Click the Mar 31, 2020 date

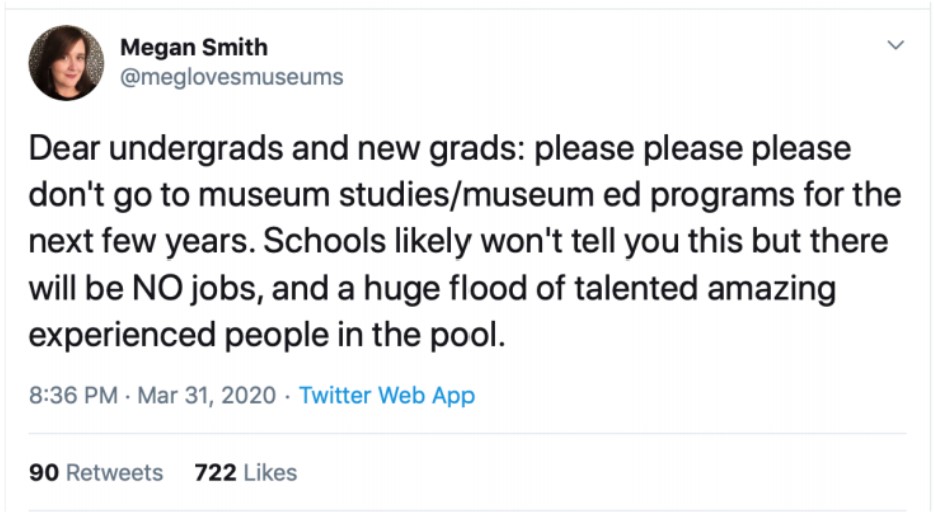pos(206,395)
